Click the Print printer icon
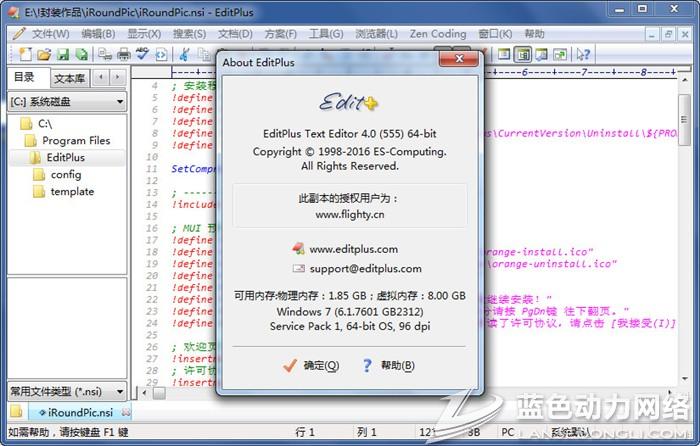 click(124, 54)
